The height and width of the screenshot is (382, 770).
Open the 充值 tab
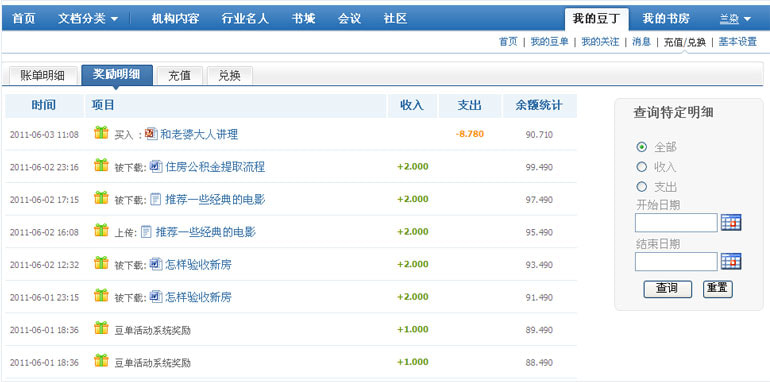click(179, 76)
